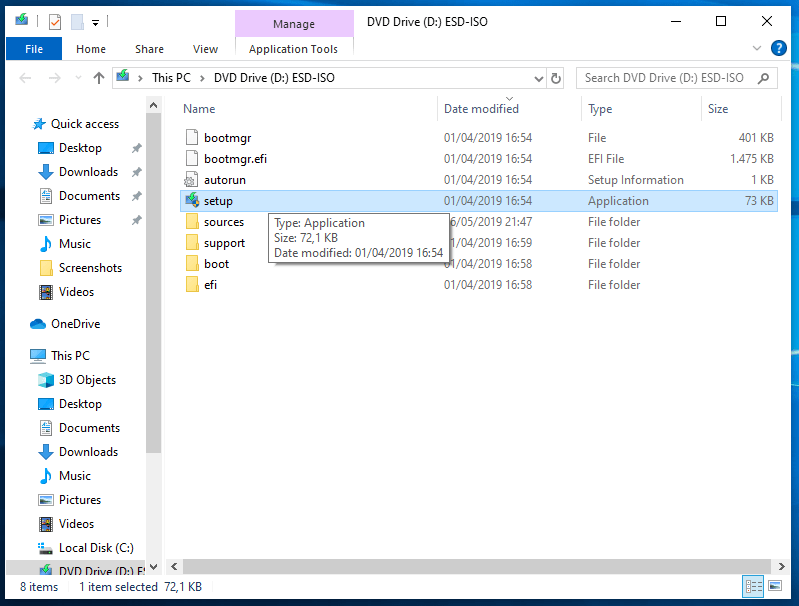Click the search magnifier icon
Screen dimensions: 799x606
(763, 78)
